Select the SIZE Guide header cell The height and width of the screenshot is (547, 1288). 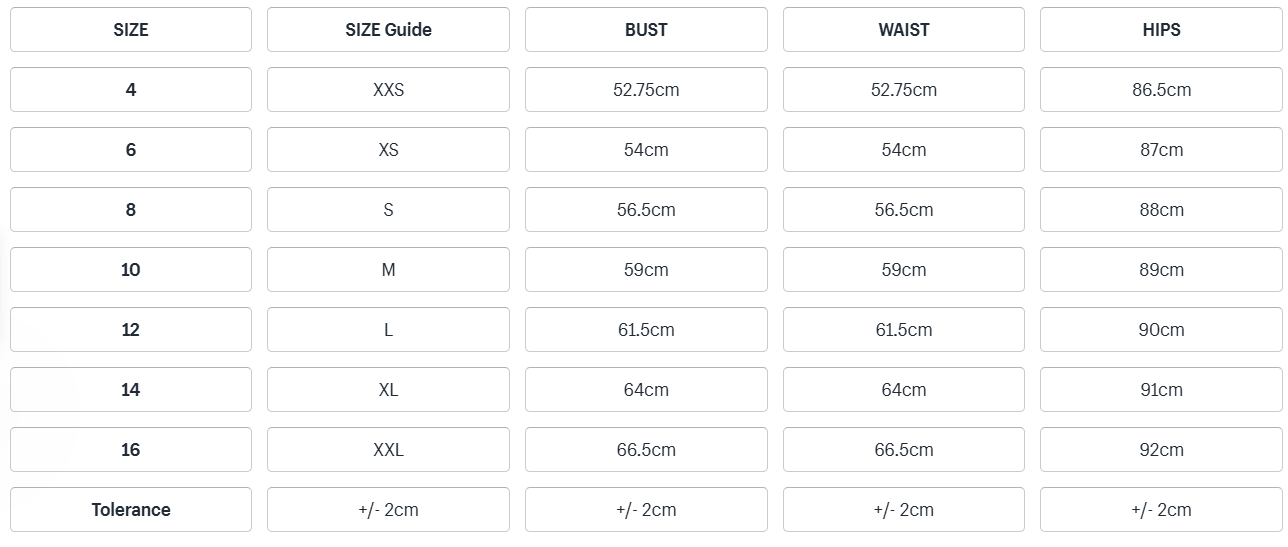tap(388, 30)
